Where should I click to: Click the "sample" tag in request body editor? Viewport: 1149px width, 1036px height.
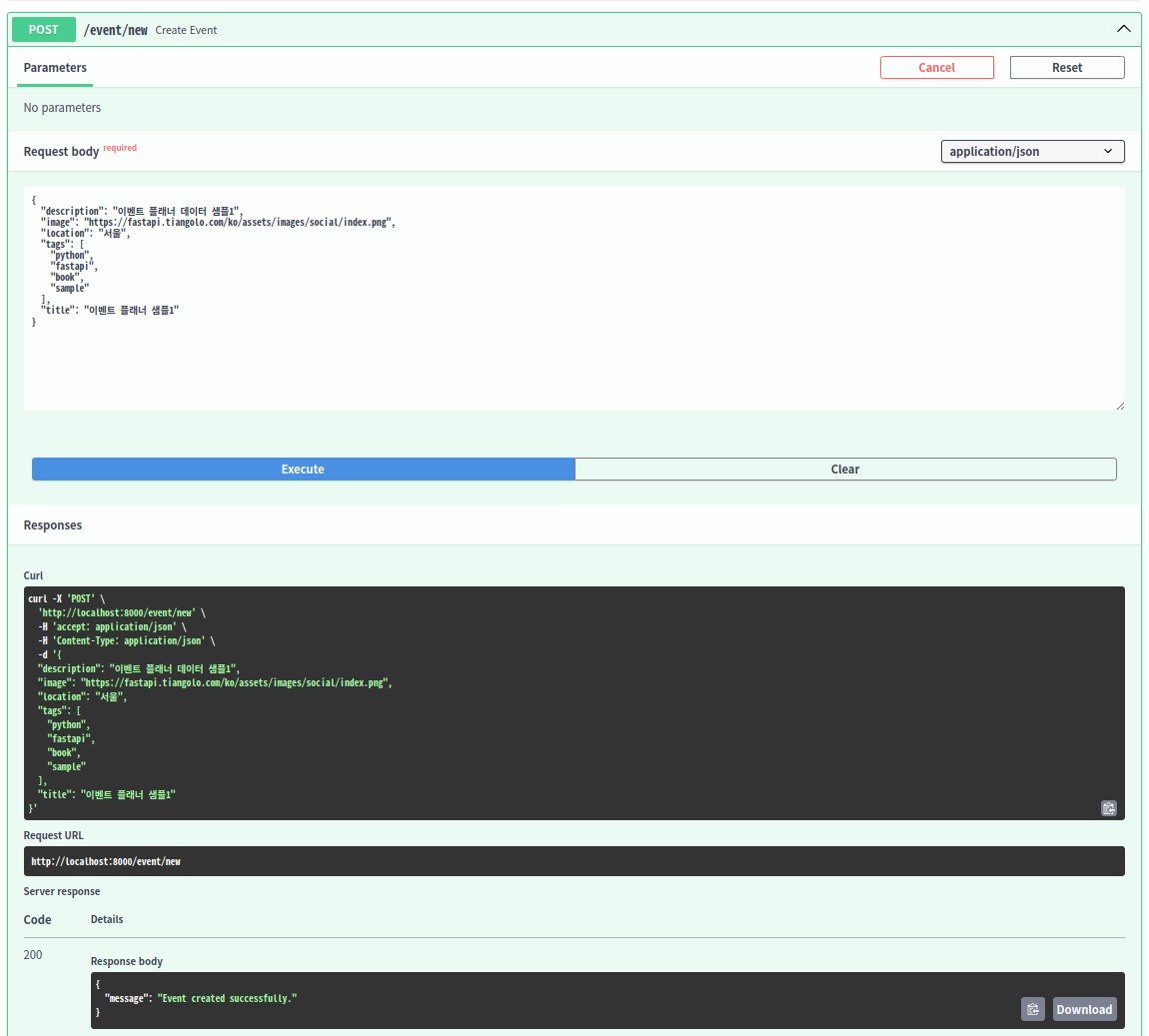point(70,288)
